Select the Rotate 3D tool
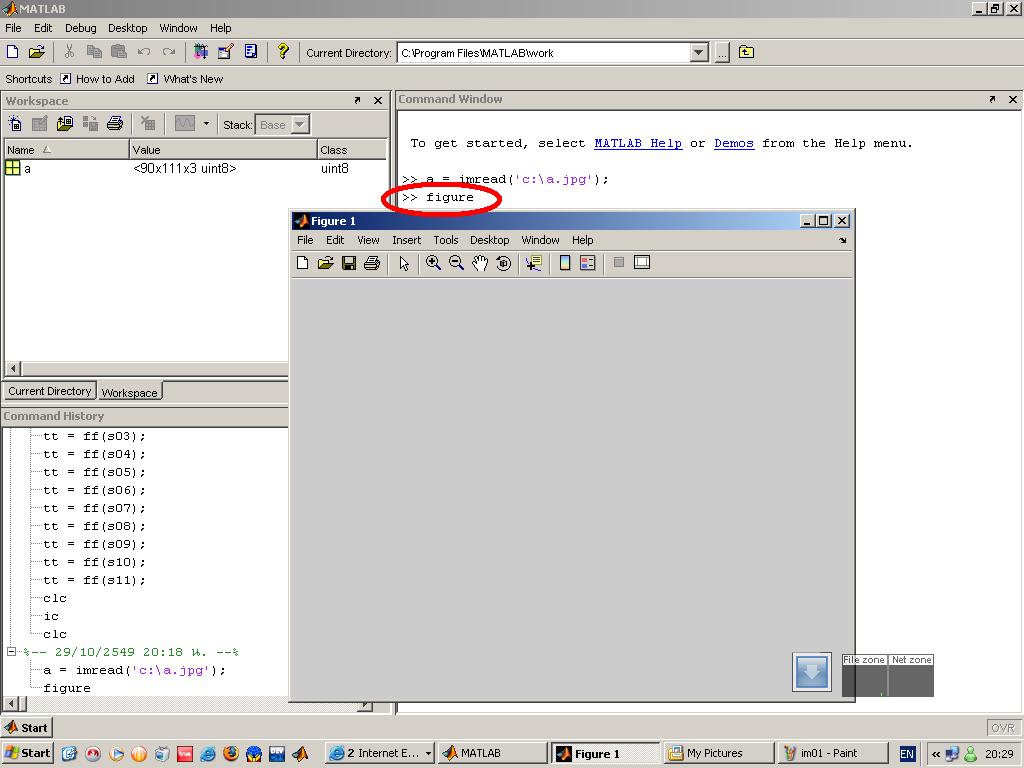The width and height of the screenshot is (1024, 768). click(x=504, y=263)
